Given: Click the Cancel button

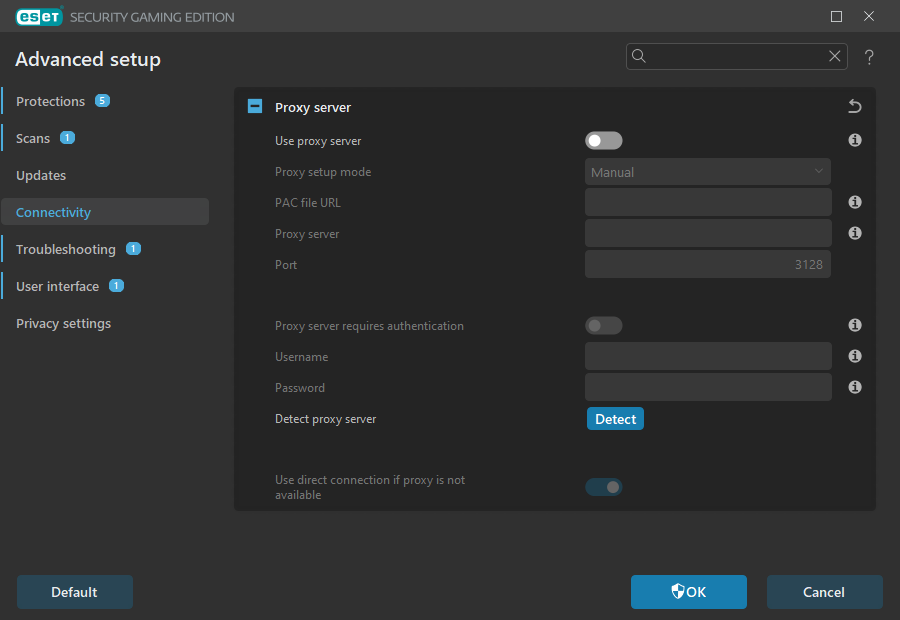Looking at the screenshot, I should click(824, 592).
